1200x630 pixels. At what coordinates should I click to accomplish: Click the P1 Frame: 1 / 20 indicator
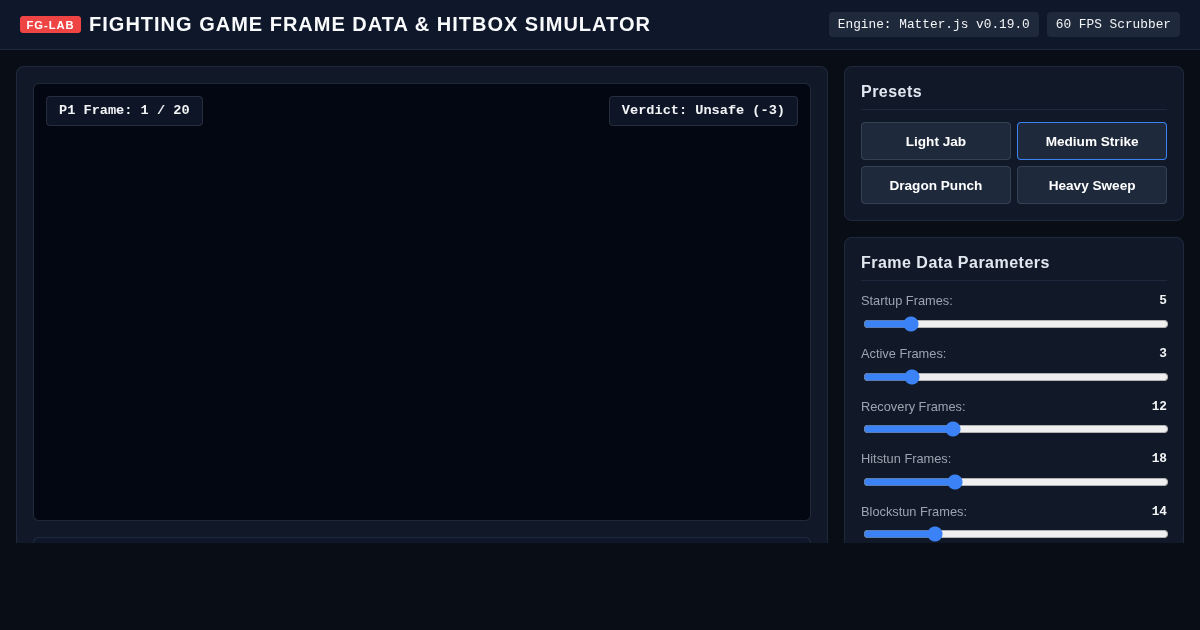click(x=124, y=111)
